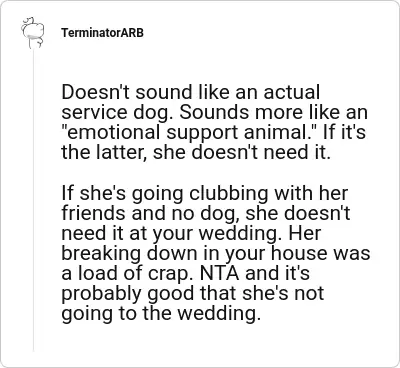Click the word "Doesn't" starting the comment

(96, 92)
